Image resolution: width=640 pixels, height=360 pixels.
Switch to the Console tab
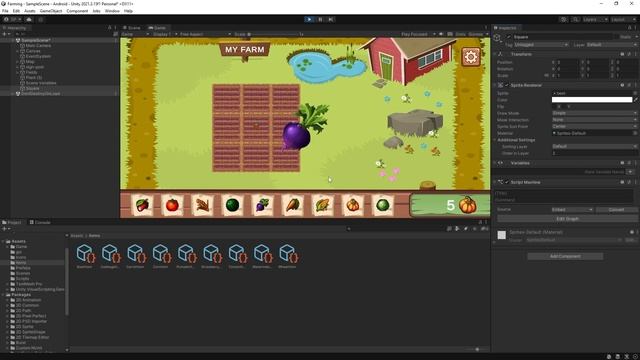(40, 222)
